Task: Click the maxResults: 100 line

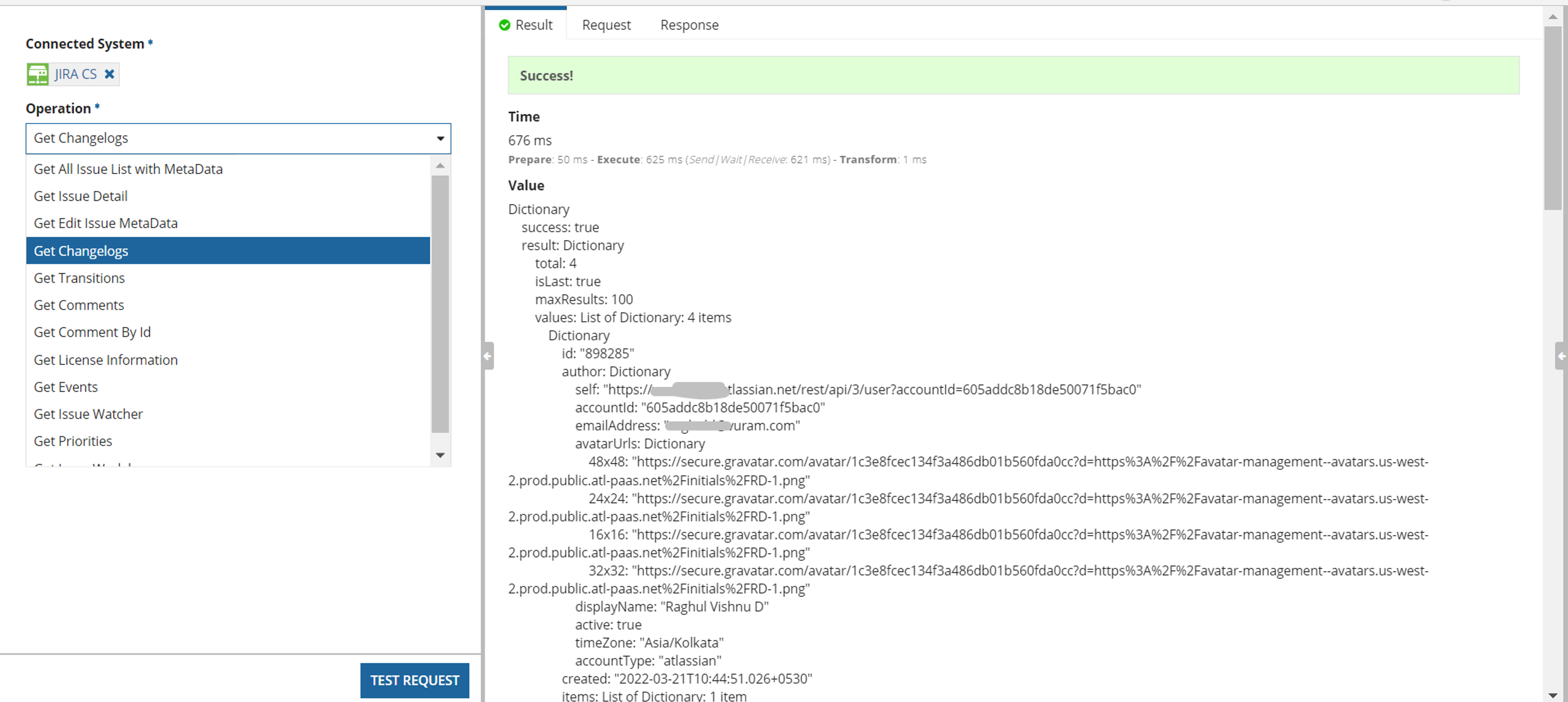Action: pos(584,299)
